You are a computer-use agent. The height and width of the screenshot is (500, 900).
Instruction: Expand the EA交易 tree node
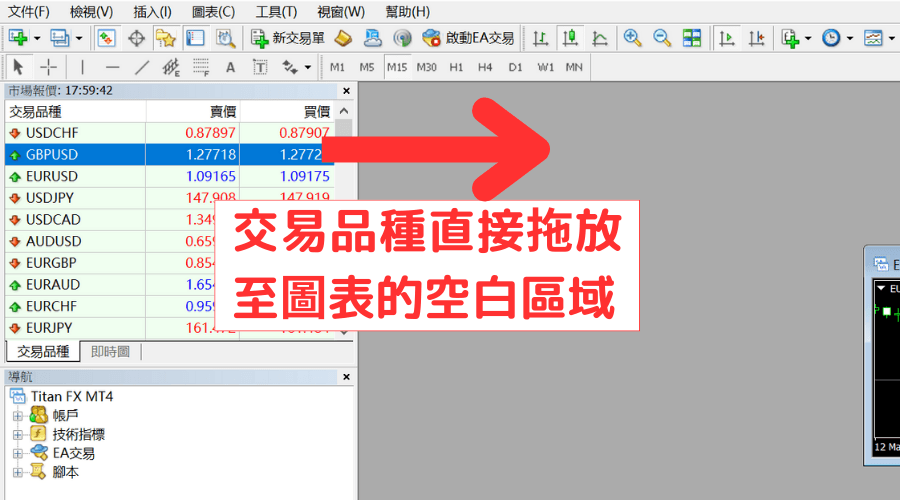pos(18,454)
